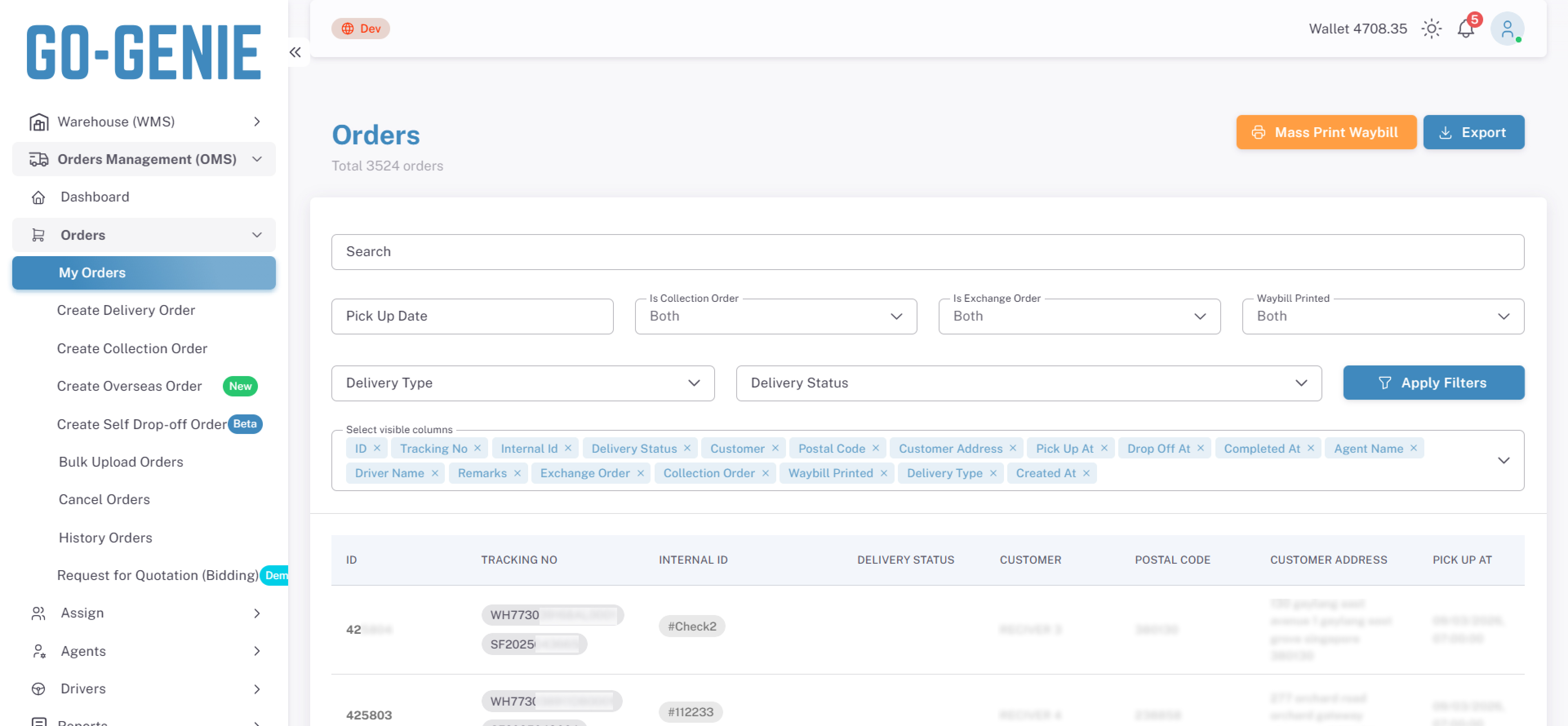Collapse the Orders submenu chevron
Viewport: 1568px width, 726px height.
point(257,235)
